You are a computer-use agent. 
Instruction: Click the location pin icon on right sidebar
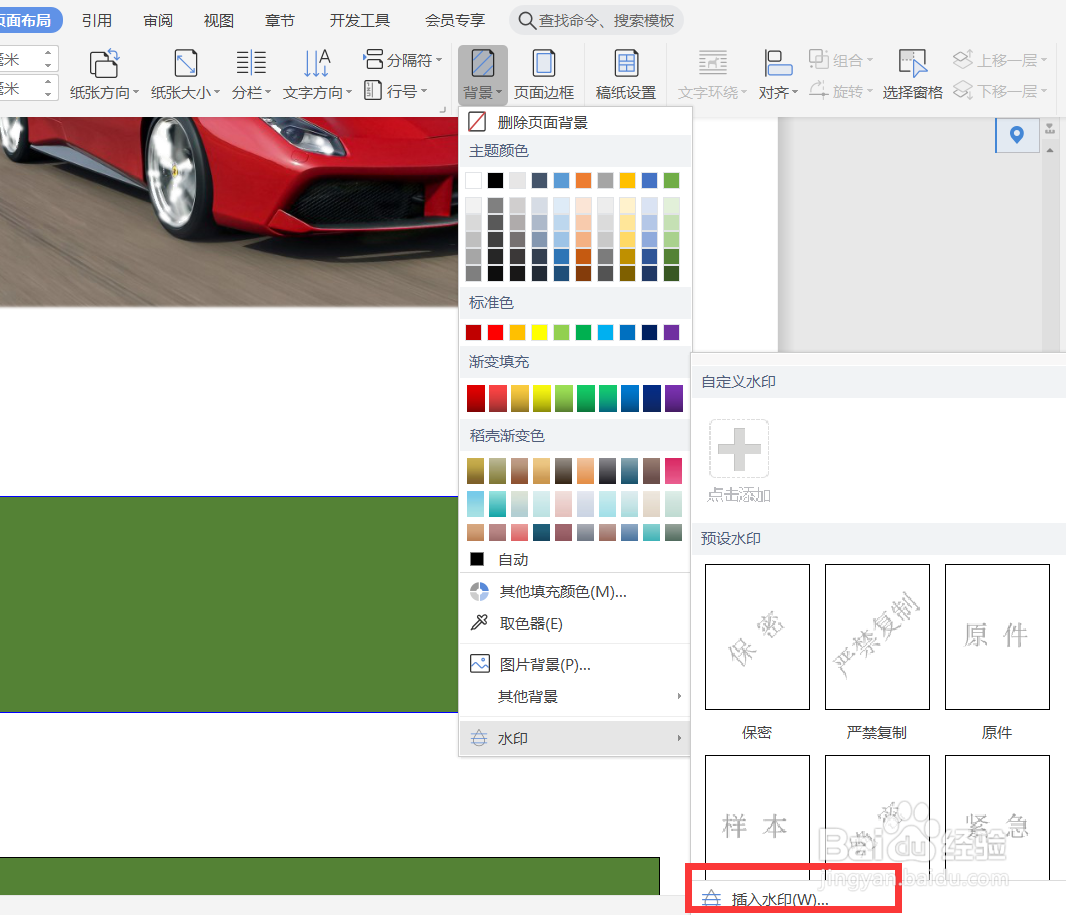(x=1017, y=135)
